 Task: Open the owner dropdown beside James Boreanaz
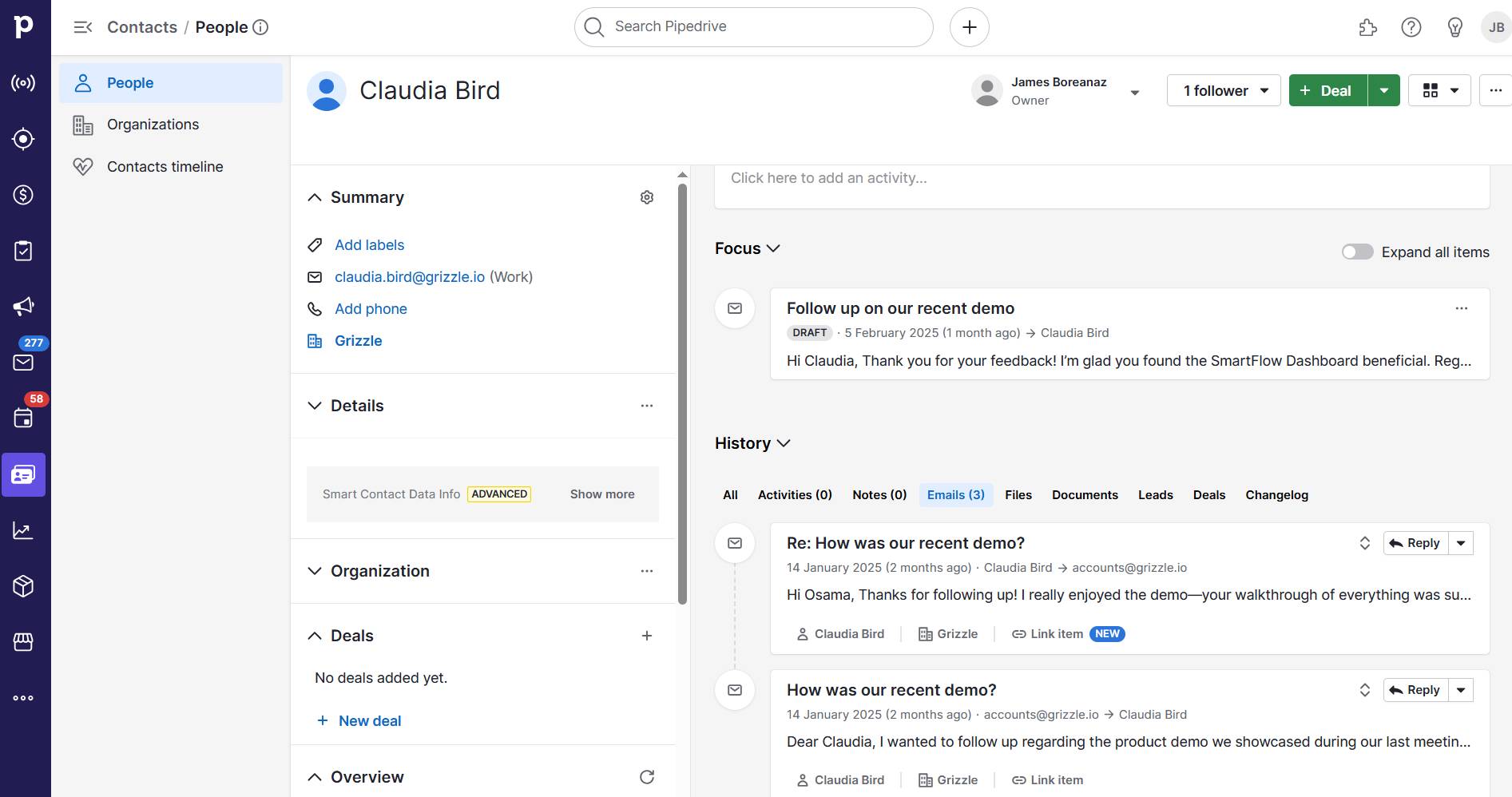coord(1134,92)
